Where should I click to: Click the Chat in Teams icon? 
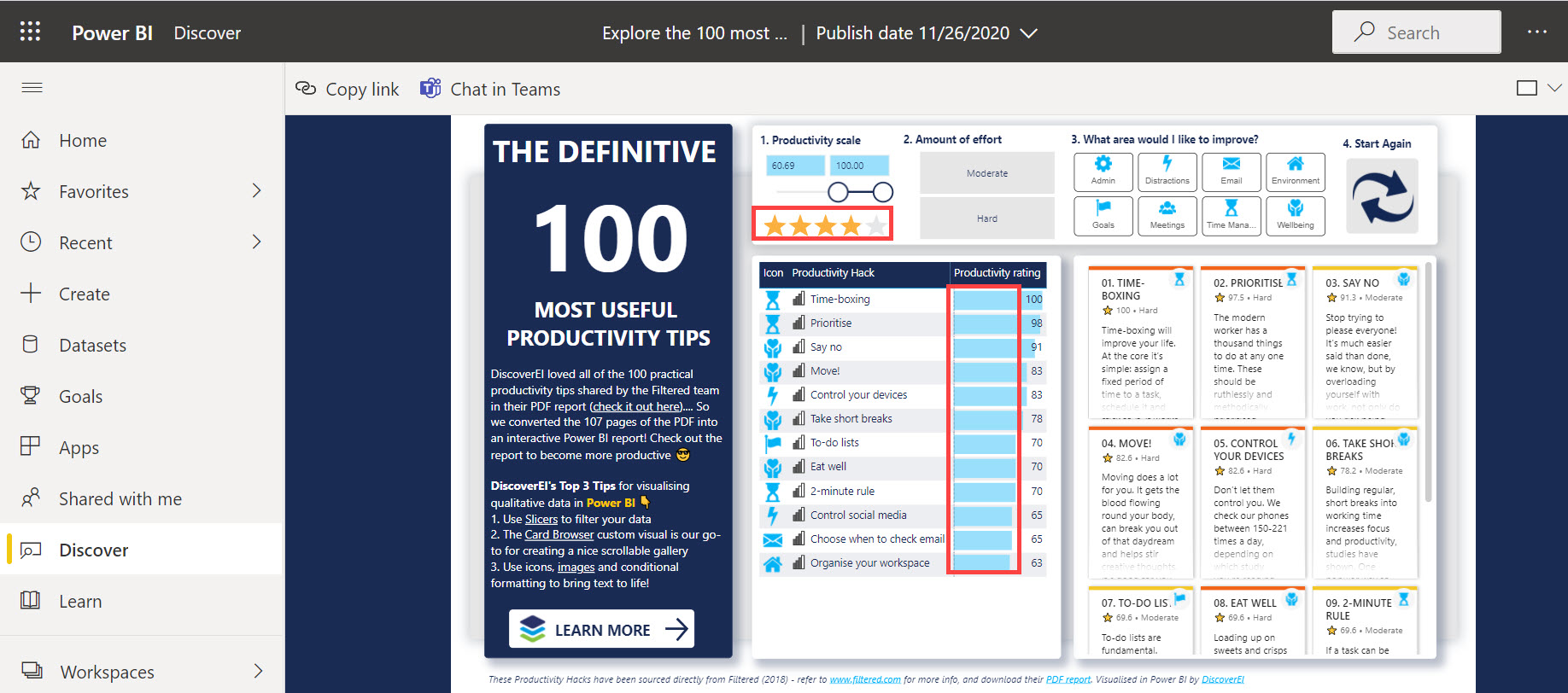click(x=430, y=88)
